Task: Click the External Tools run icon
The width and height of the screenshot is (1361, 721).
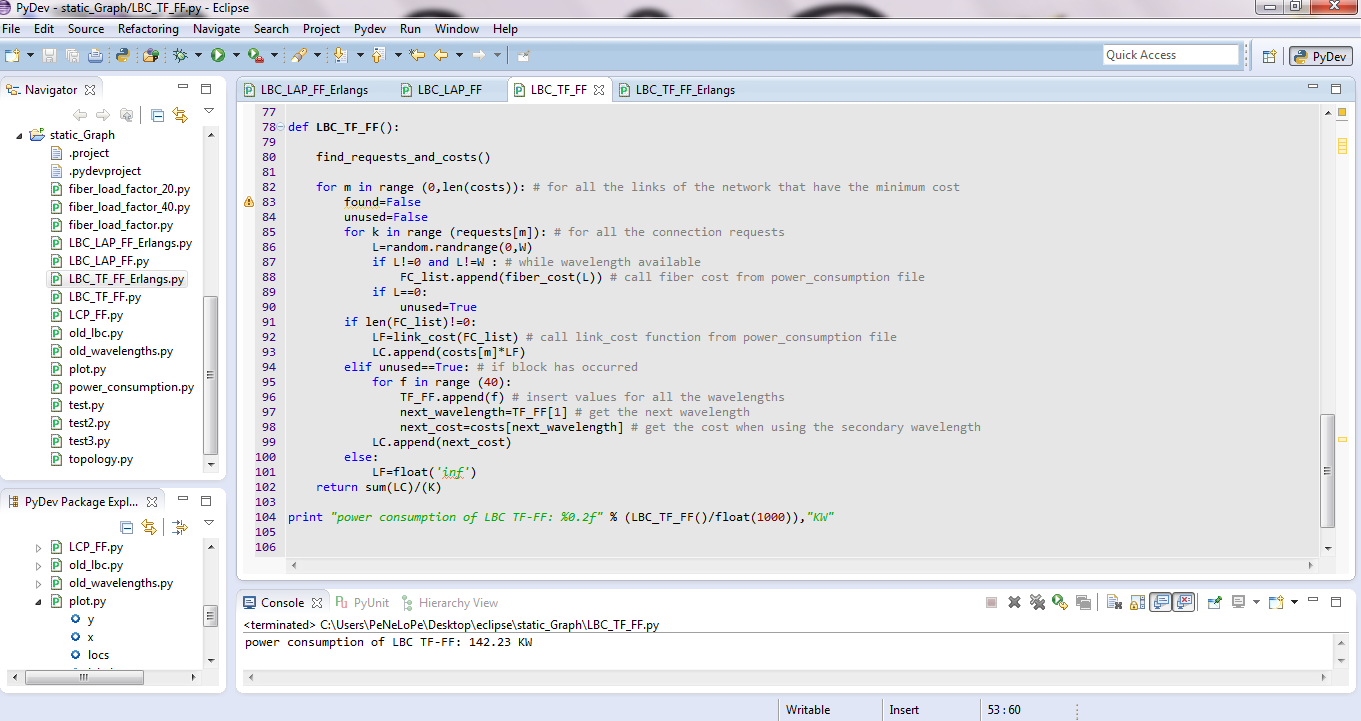Action: click(256, 55)
